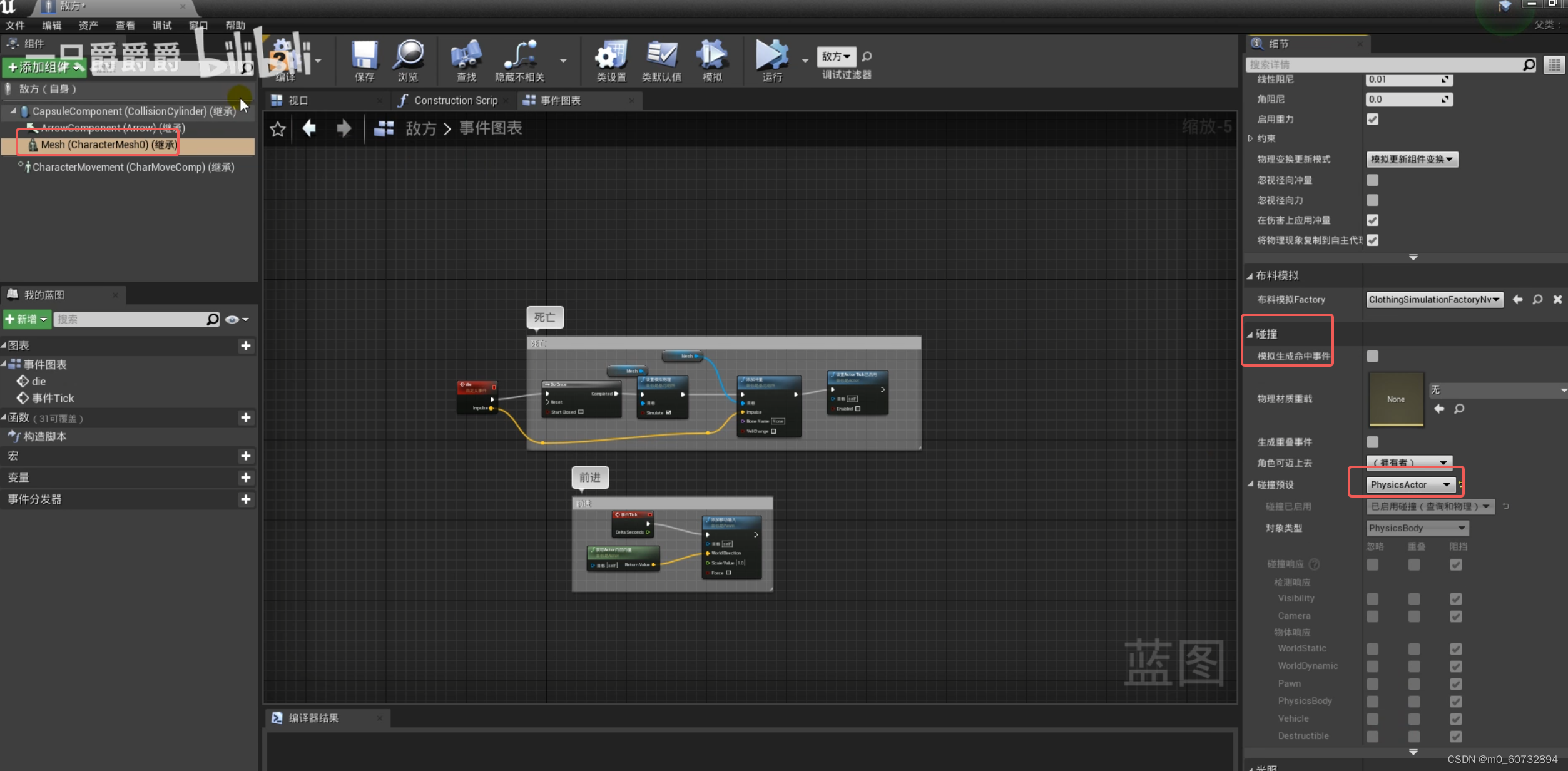Toggle 在伤害上应用冲量 checkbox
Viewport: 1568px width, 771px height.
click(1372, 220)
